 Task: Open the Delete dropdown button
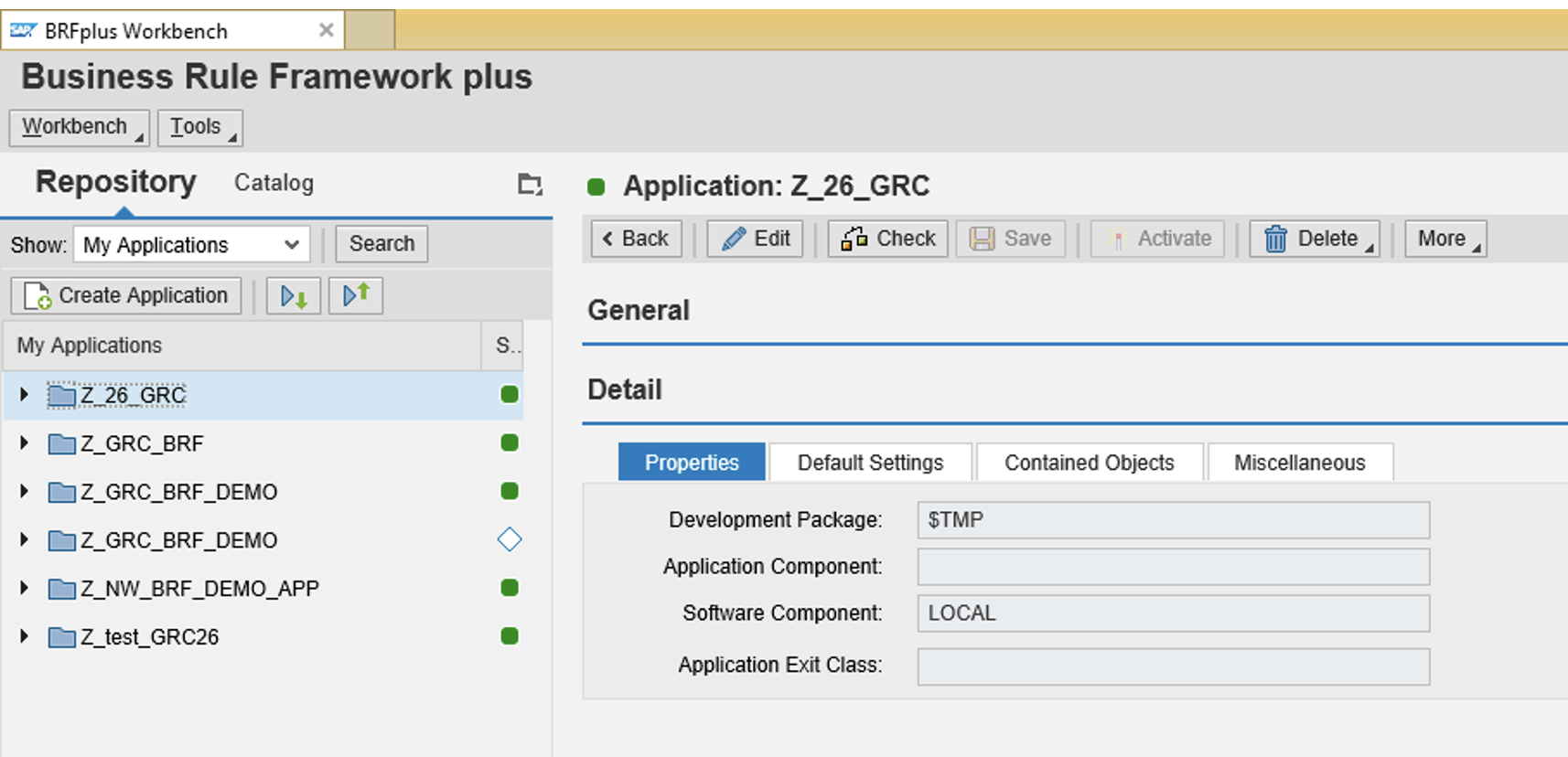click(x=1315, y=239)
